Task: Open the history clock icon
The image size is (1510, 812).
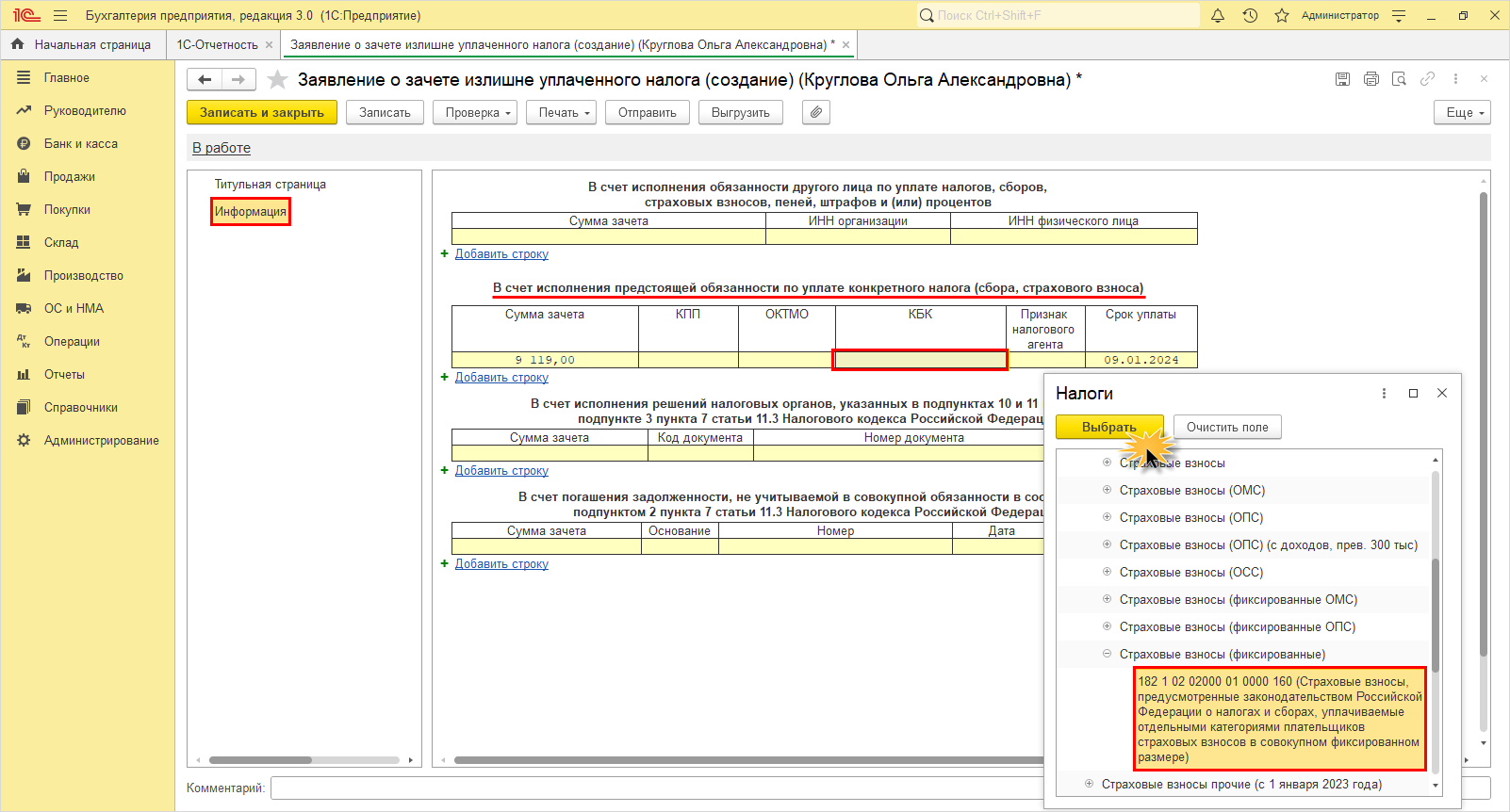Action: pos(1250,15)
